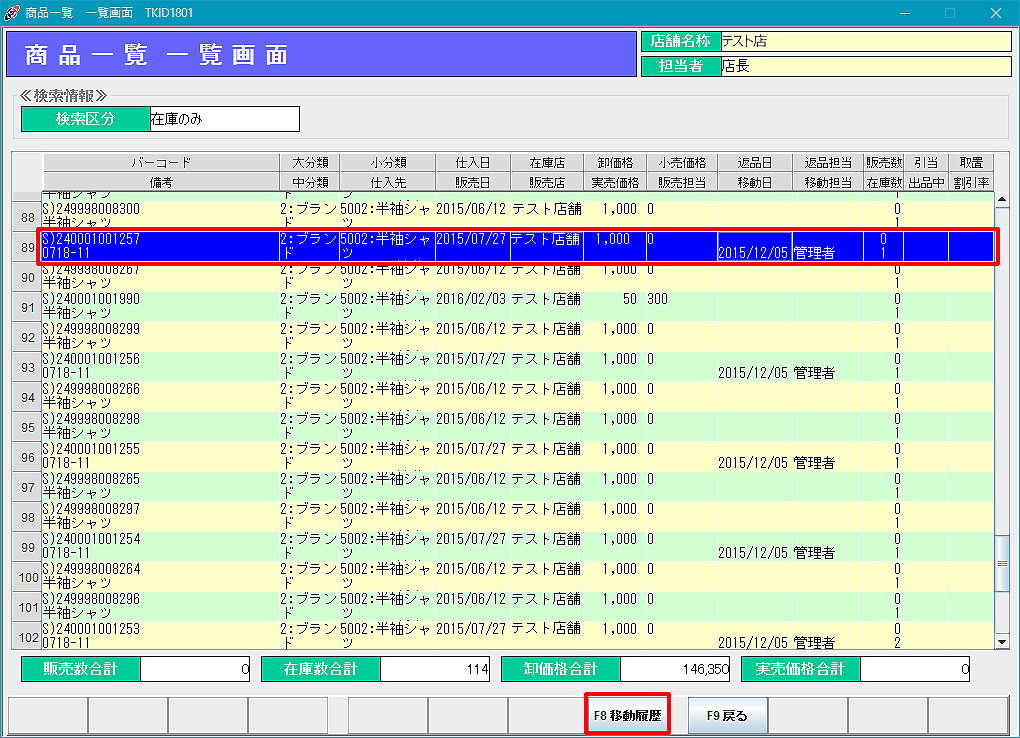Click the 店舗名称 field showing テスト店
Screen dimensions: 1020x738
click(x=865, y=42)
